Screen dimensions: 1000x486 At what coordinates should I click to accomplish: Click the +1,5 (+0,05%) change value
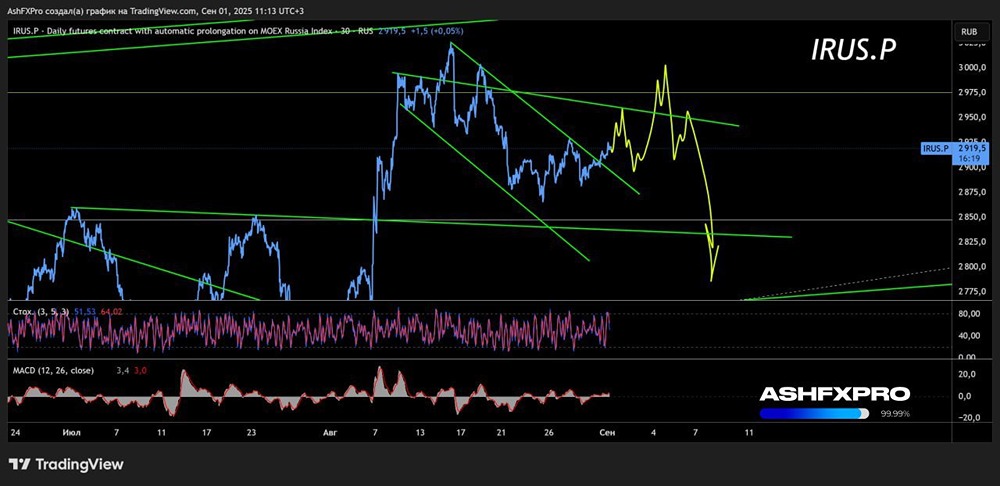tap(438, 31)
